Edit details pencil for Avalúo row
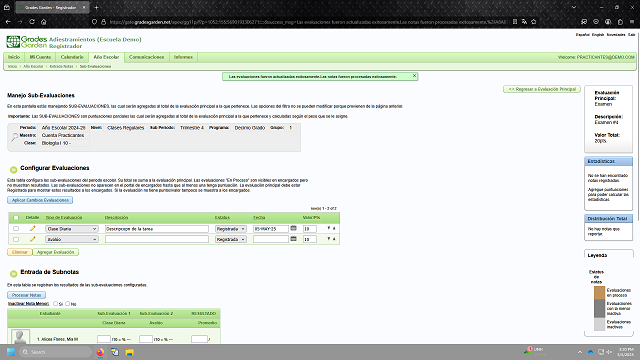The width and height of the screenshot is (640, 360). pyautogui.click(x=33, y=239)
